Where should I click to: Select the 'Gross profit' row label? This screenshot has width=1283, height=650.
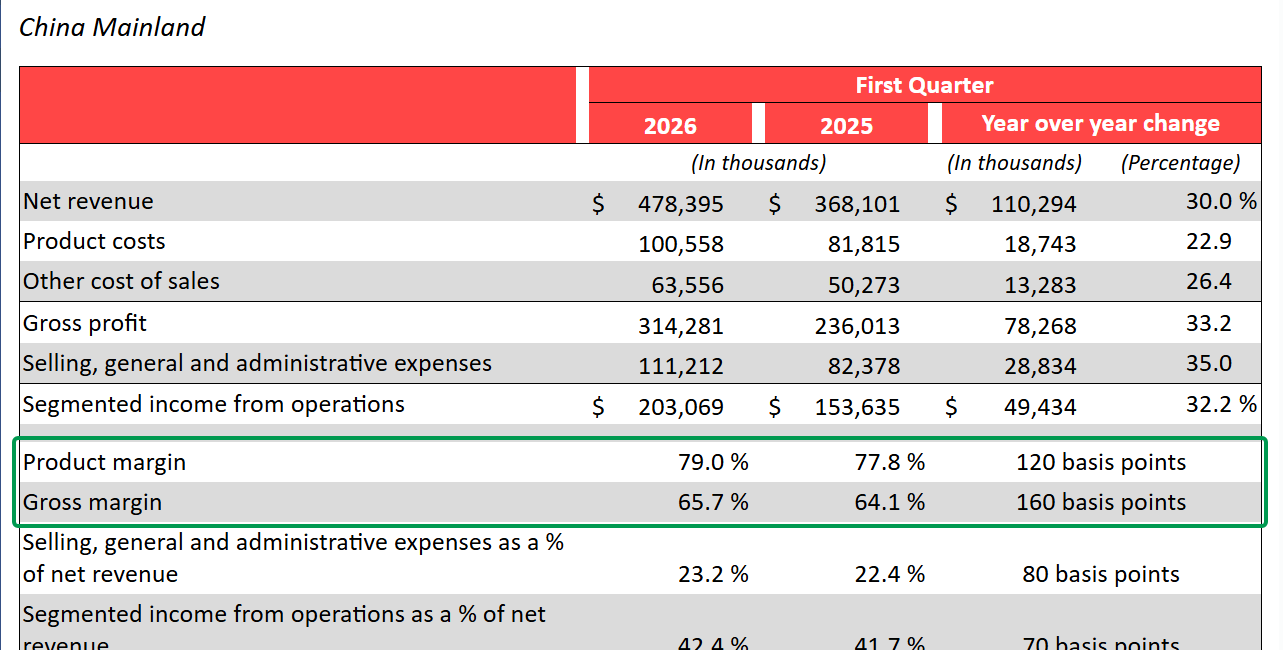[85, 323]
